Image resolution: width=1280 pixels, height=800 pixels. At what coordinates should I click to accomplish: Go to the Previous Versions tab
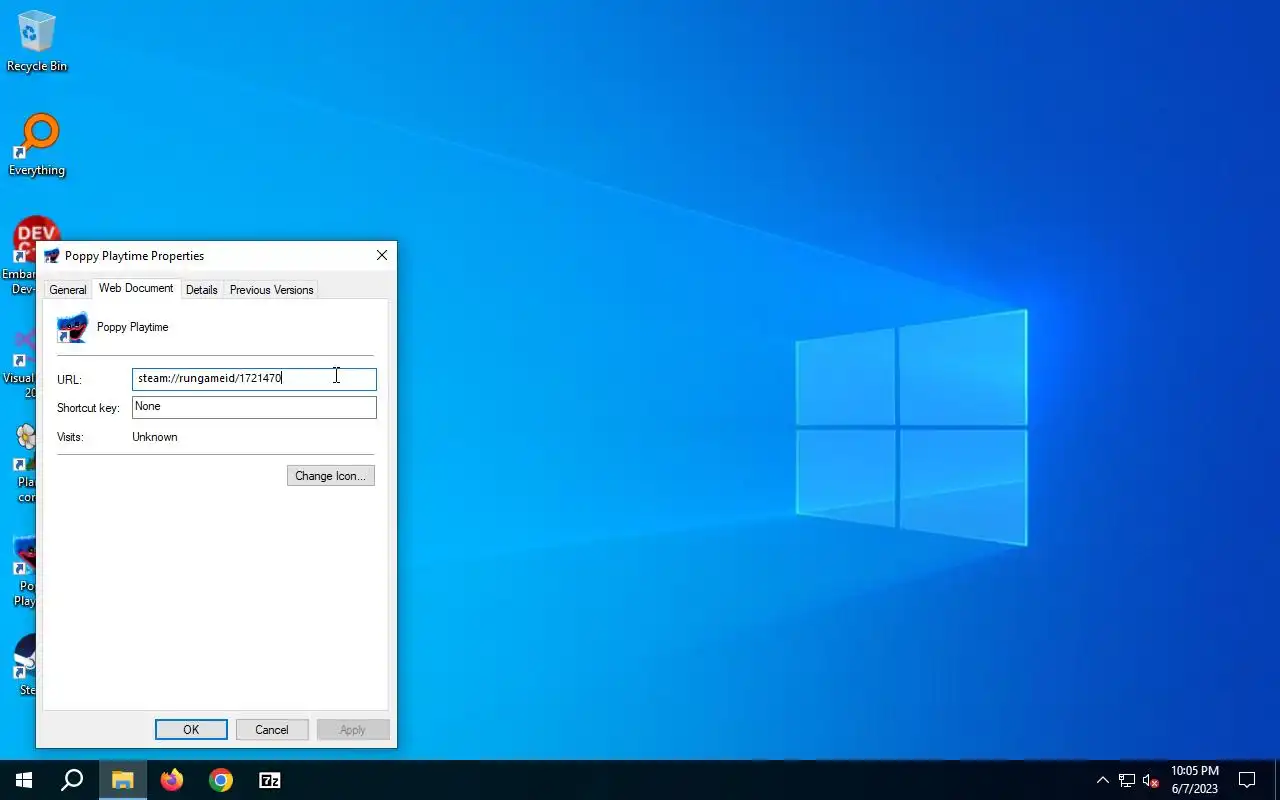click(x=271, y=290)
